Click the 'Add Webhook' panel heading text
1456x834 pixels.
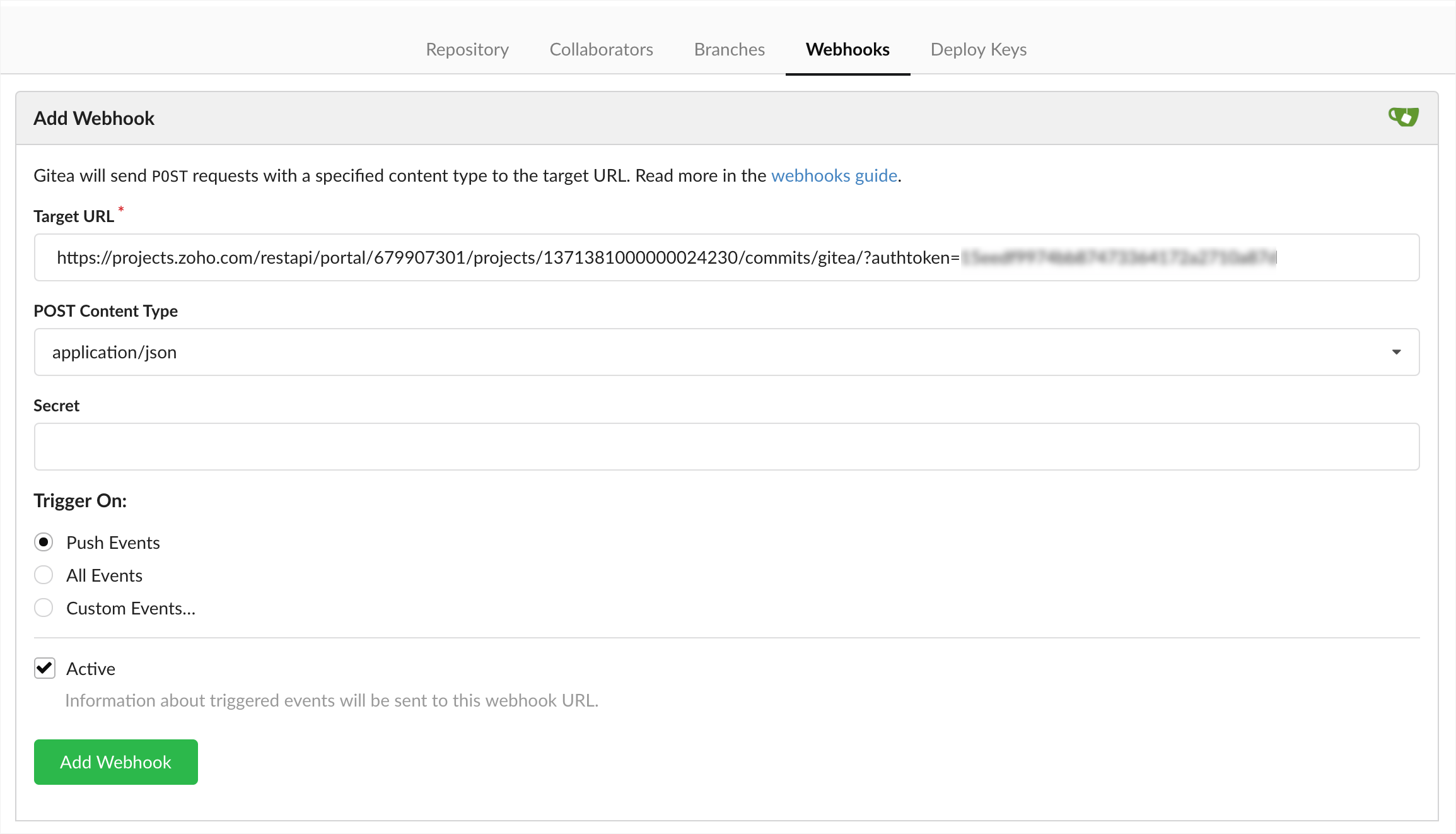94,118
